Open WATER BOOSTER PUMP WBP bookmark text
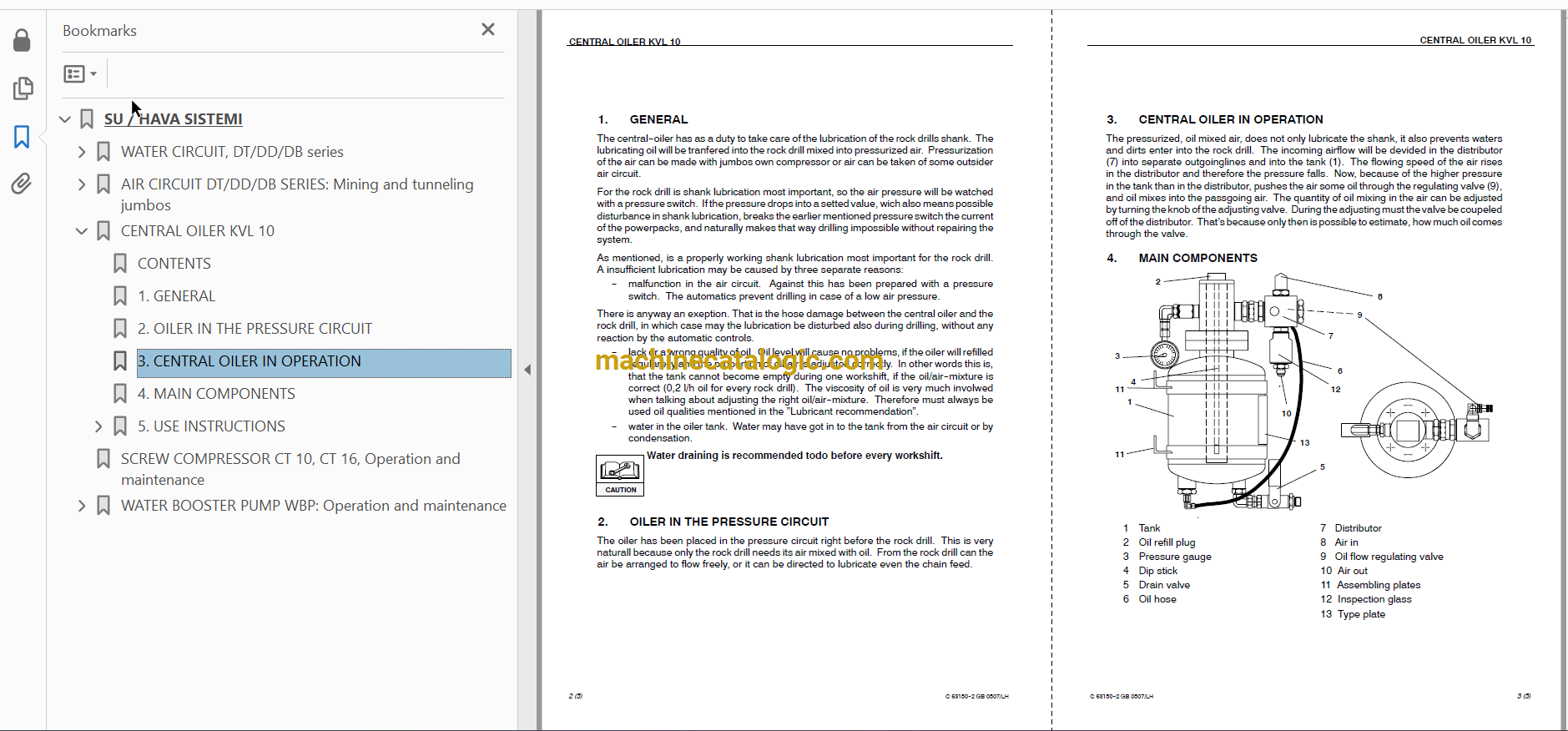 click(x=314, y=506)
